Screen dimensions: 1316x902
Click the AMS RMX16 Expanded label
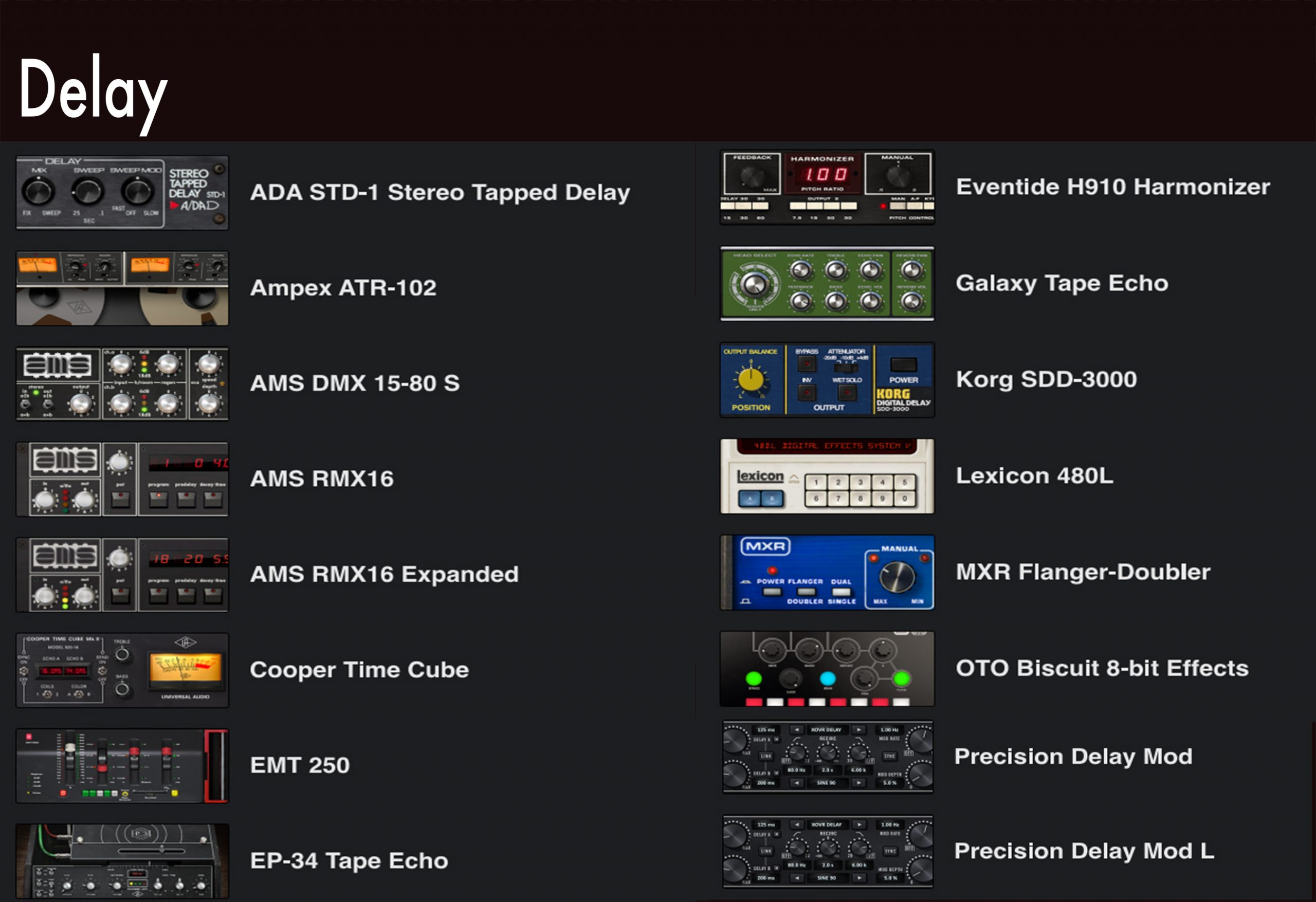(384, 575)
